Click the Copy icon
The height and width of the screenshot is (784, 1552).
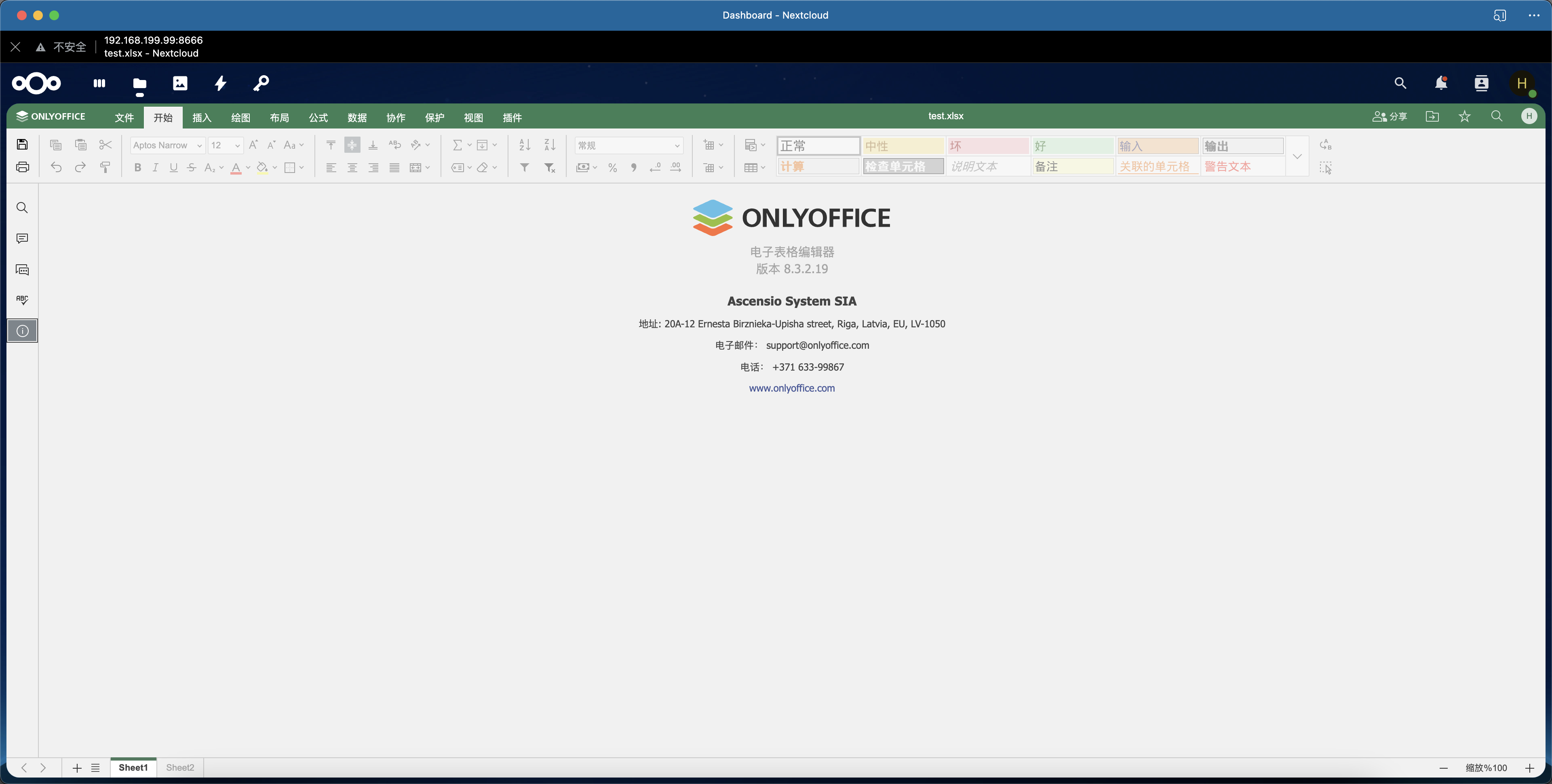point(55,145)
